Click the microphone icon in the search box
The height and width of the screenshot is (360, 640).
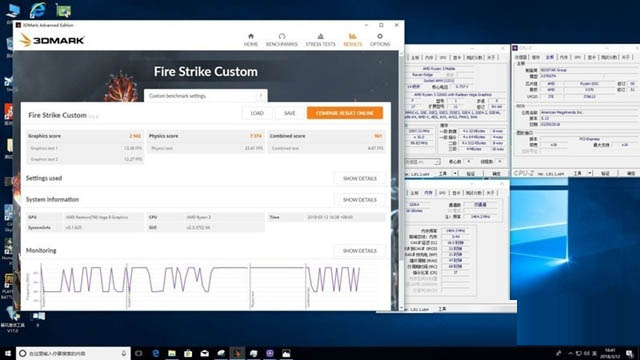124,353
